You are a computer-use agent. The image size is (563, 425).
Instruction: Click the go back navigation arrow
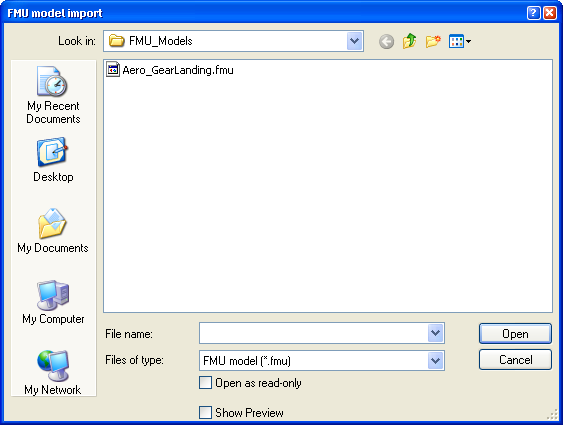[x=386, y=42]
